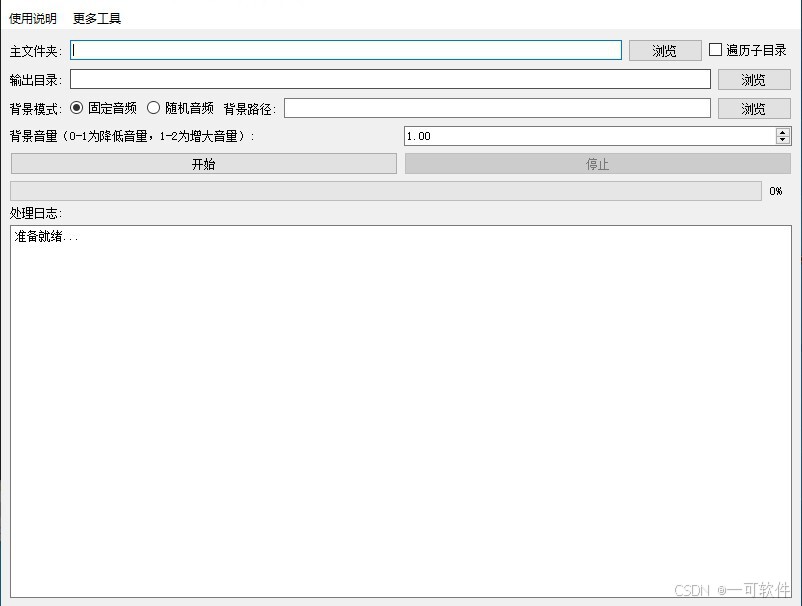Click the 准备就绪... log text

point(47,236)
